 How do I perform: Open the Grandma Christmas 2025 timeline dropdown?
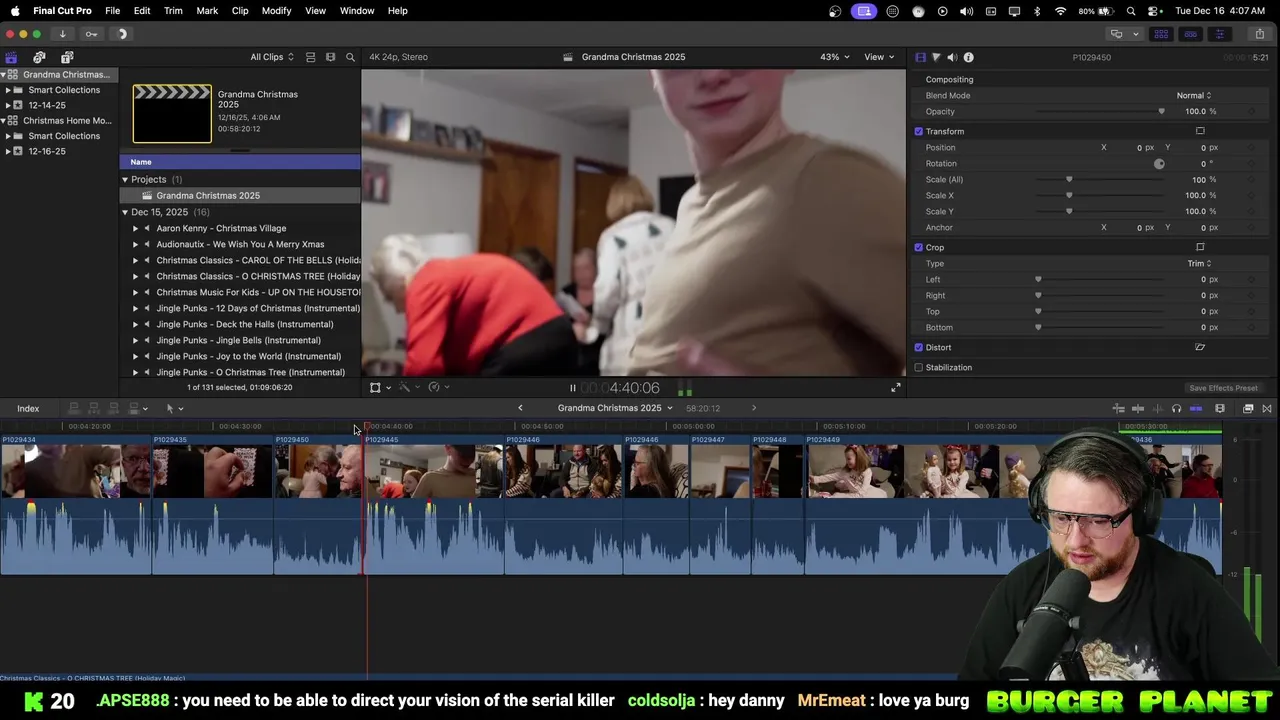coord(615,408)
